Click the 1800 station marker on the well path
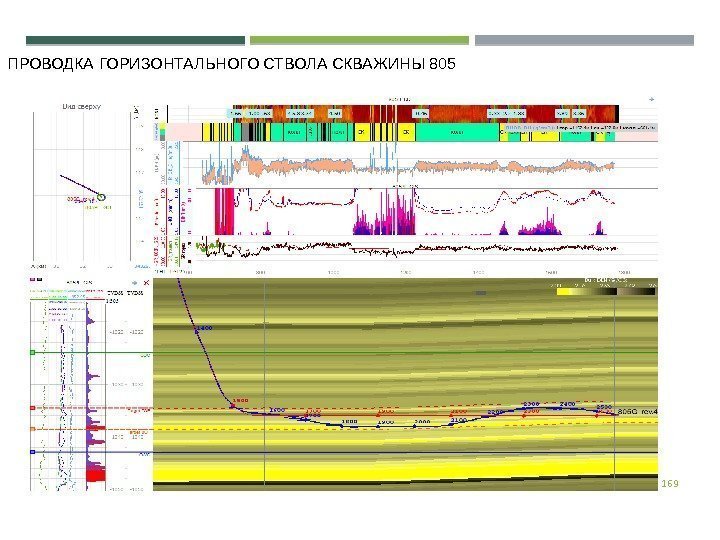720x540 pixels. 342,426
